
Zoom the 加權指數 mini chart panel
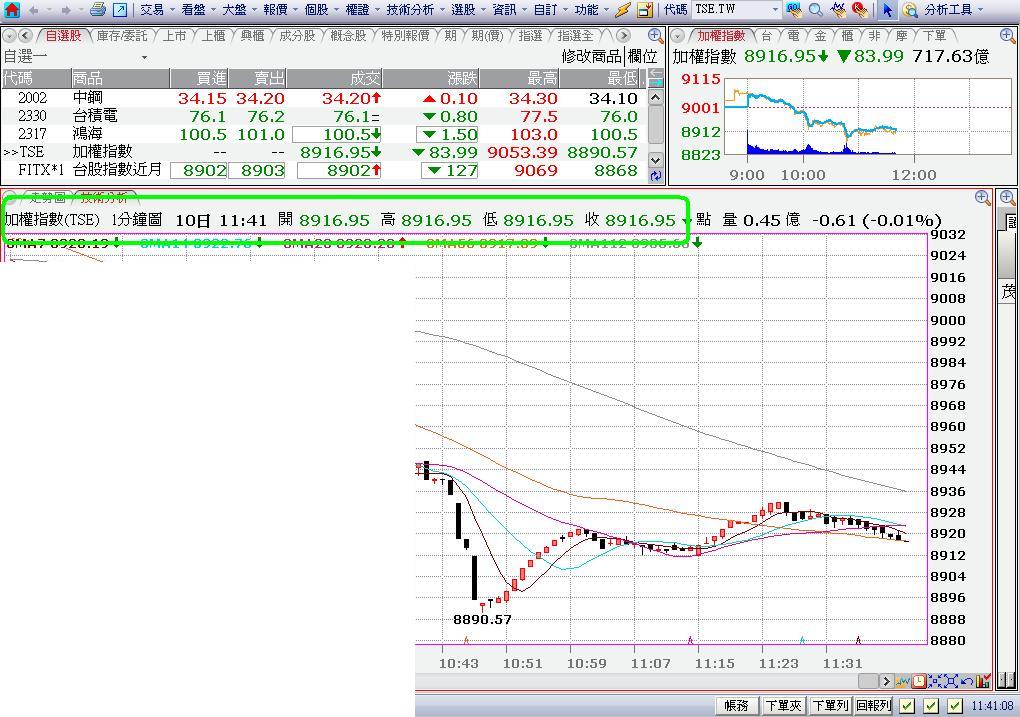[1007, 36]
